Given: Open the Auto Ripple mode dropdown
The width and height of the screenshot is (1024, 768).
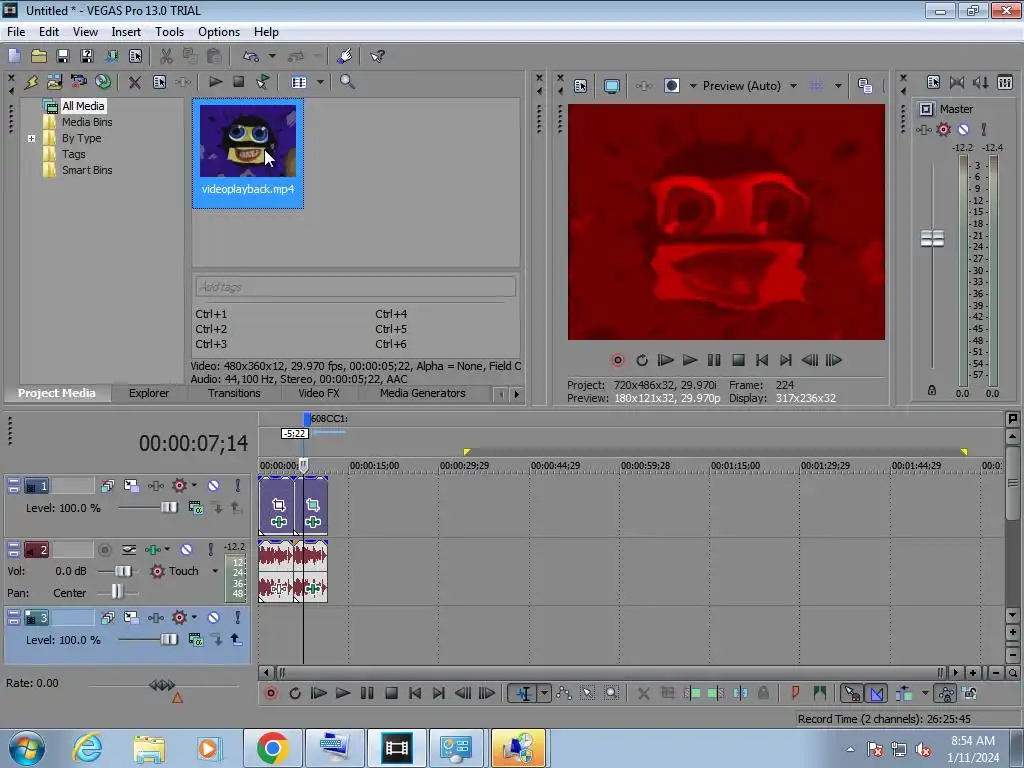Looking at the screenshot, I should 925,694.
